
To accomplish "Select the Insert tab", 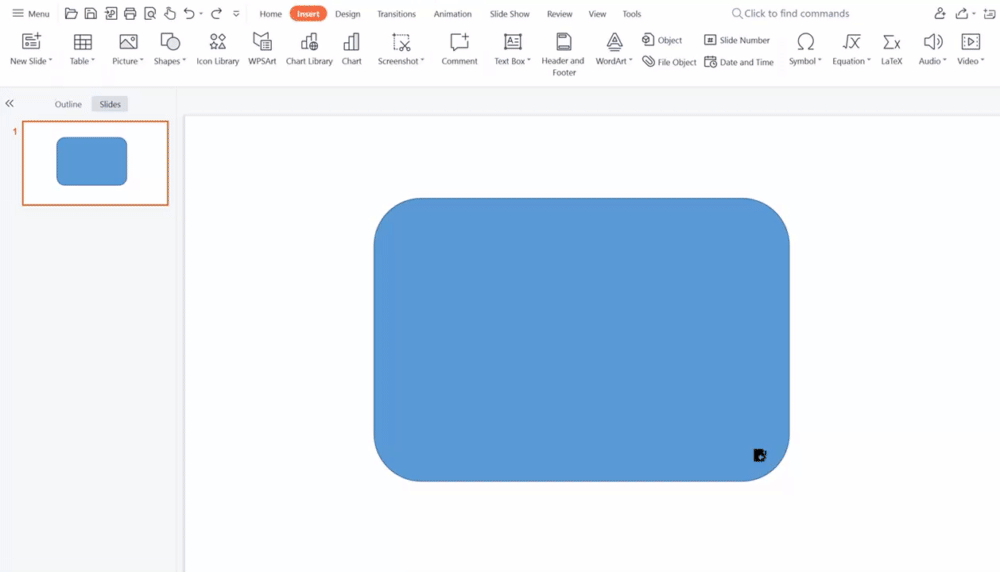I will (x=308, y=13).
